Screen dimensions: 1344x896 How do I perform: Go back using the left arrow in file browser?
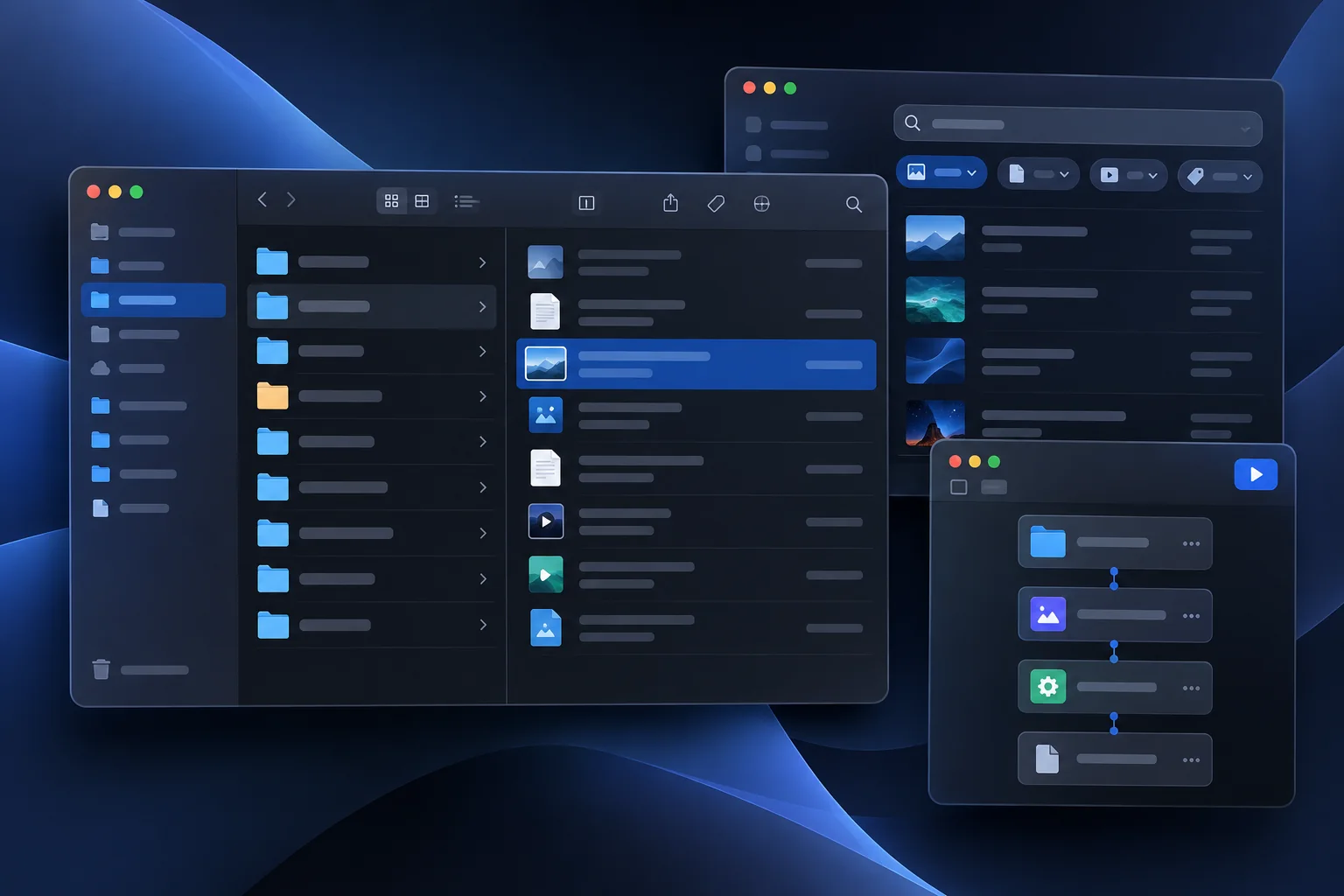point(262,199)
